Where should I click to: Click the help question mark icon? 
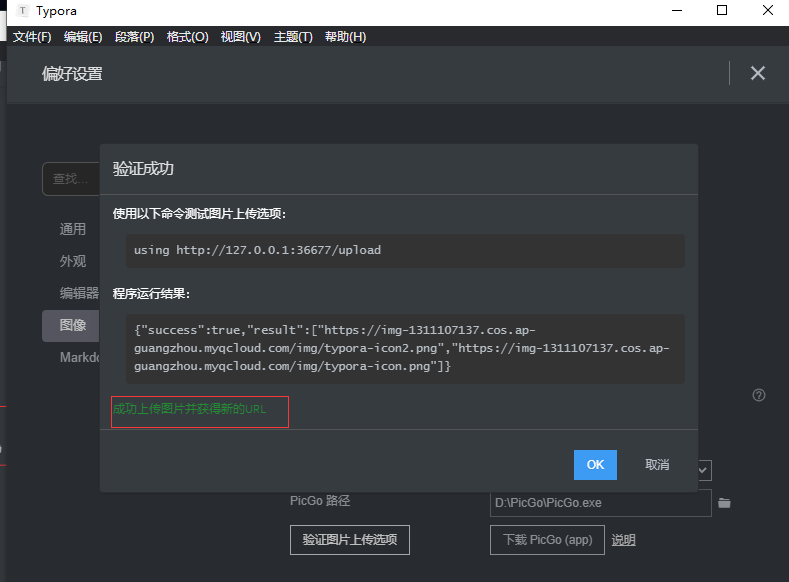click(758, 395)
